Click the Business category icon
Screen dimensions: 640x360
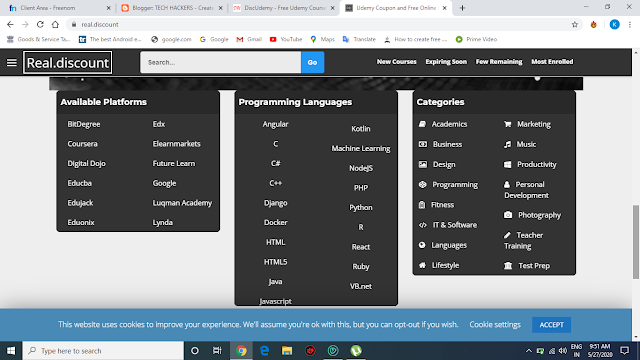point(423,144)
